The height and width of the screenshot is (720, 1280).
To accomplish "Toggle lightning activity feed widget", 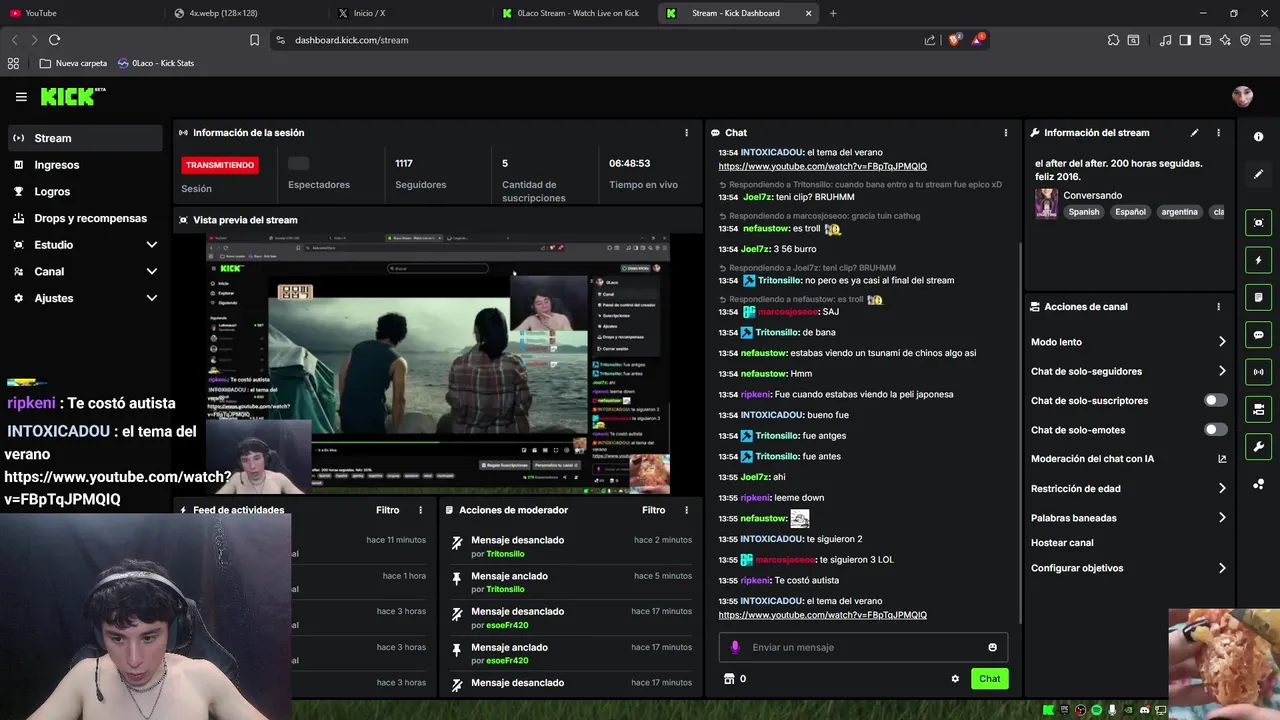I will click(1258, 260).
